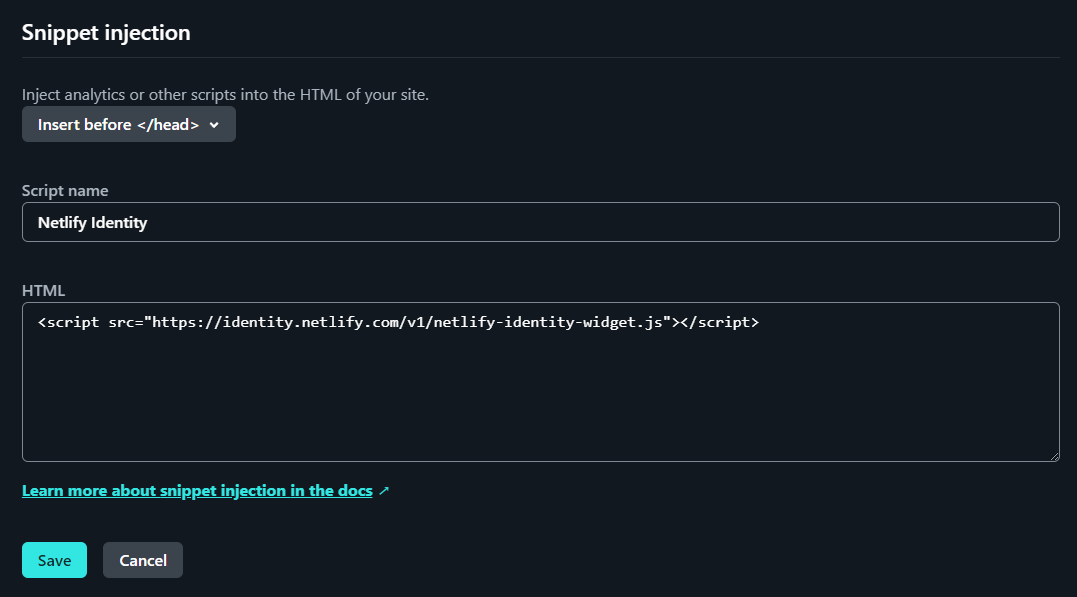Select the Netlify Identity script name text

tap(93, 222)
